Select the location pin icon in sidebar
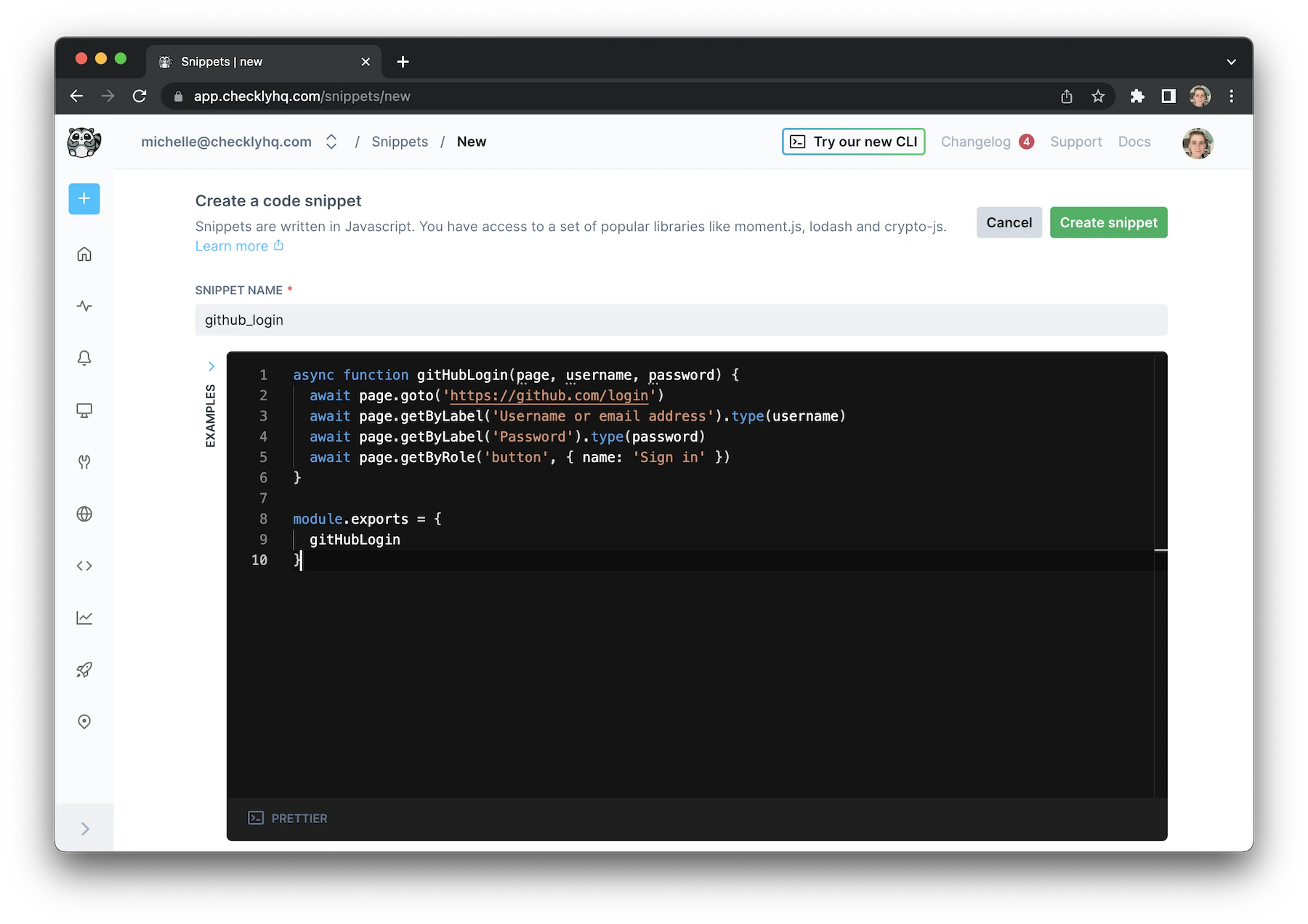 coord(84,721)
